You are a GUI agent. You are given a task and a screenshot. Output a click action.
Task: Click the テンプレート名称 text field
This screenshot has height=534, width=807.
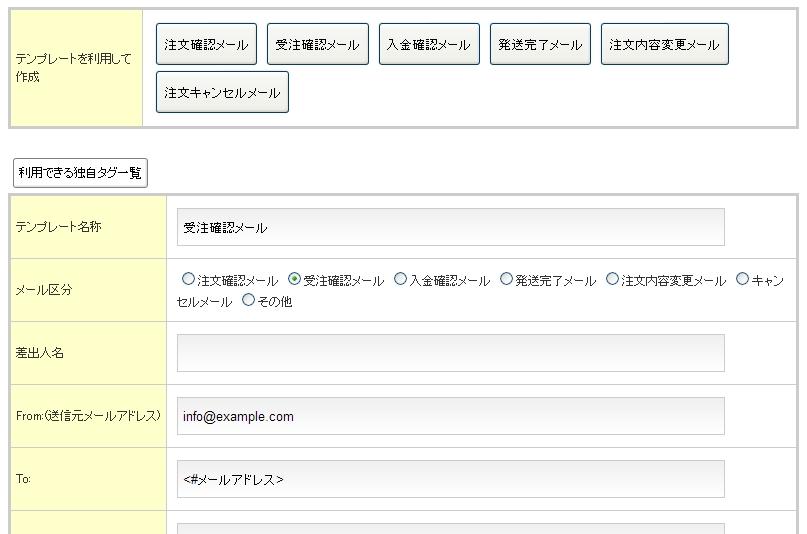450,227
